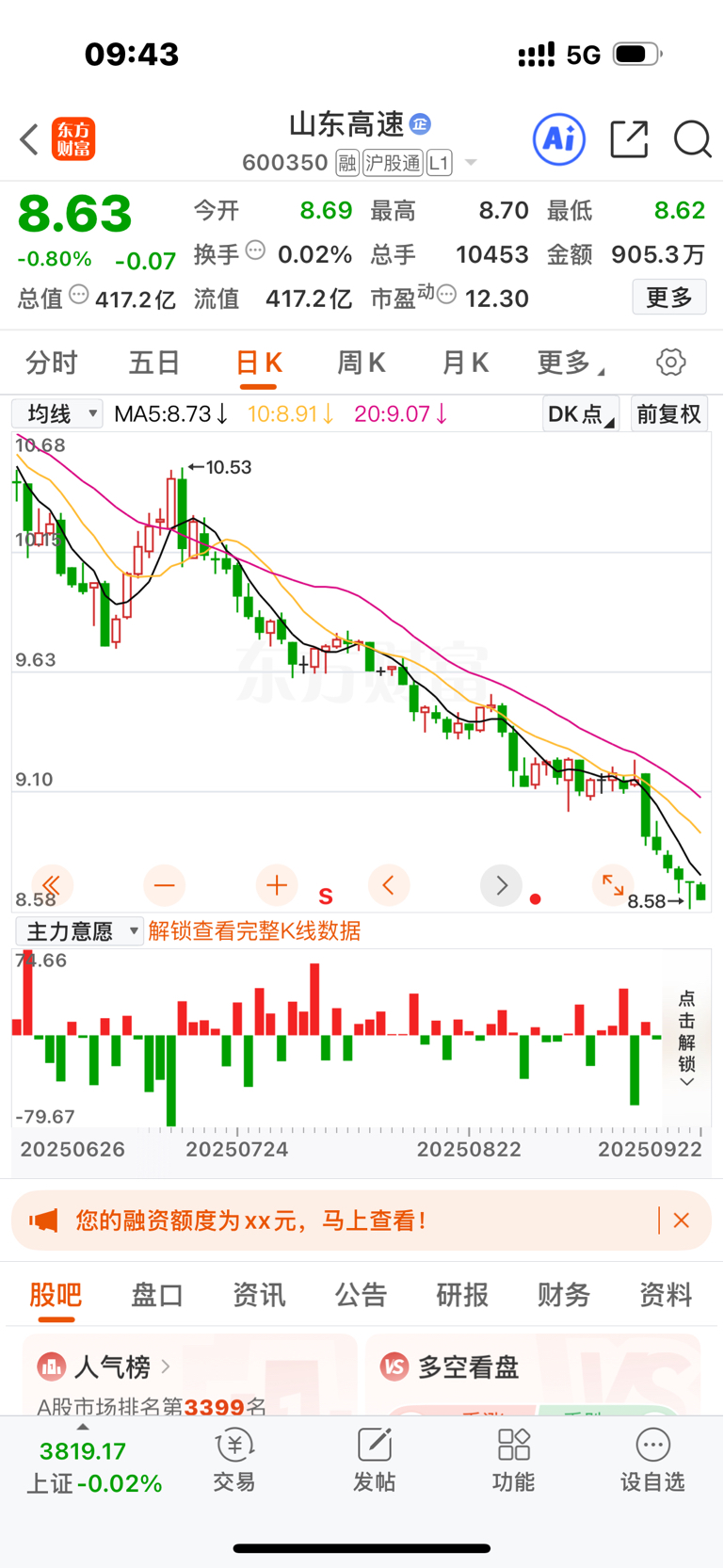
Task: Open chart settings gear icon
Action: [x=670, y=363]
